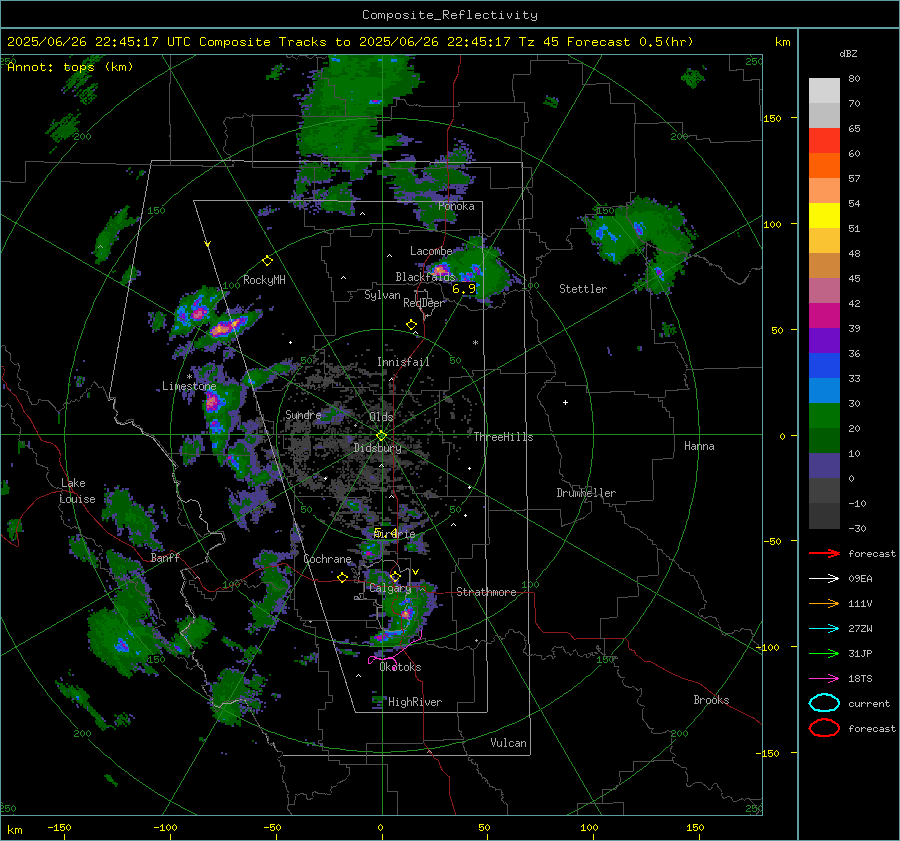The width and height of the screenshot is (900, 841).
Task: Click the Vulcan town label
Action: pyautogui.click(x=509, y=743)
